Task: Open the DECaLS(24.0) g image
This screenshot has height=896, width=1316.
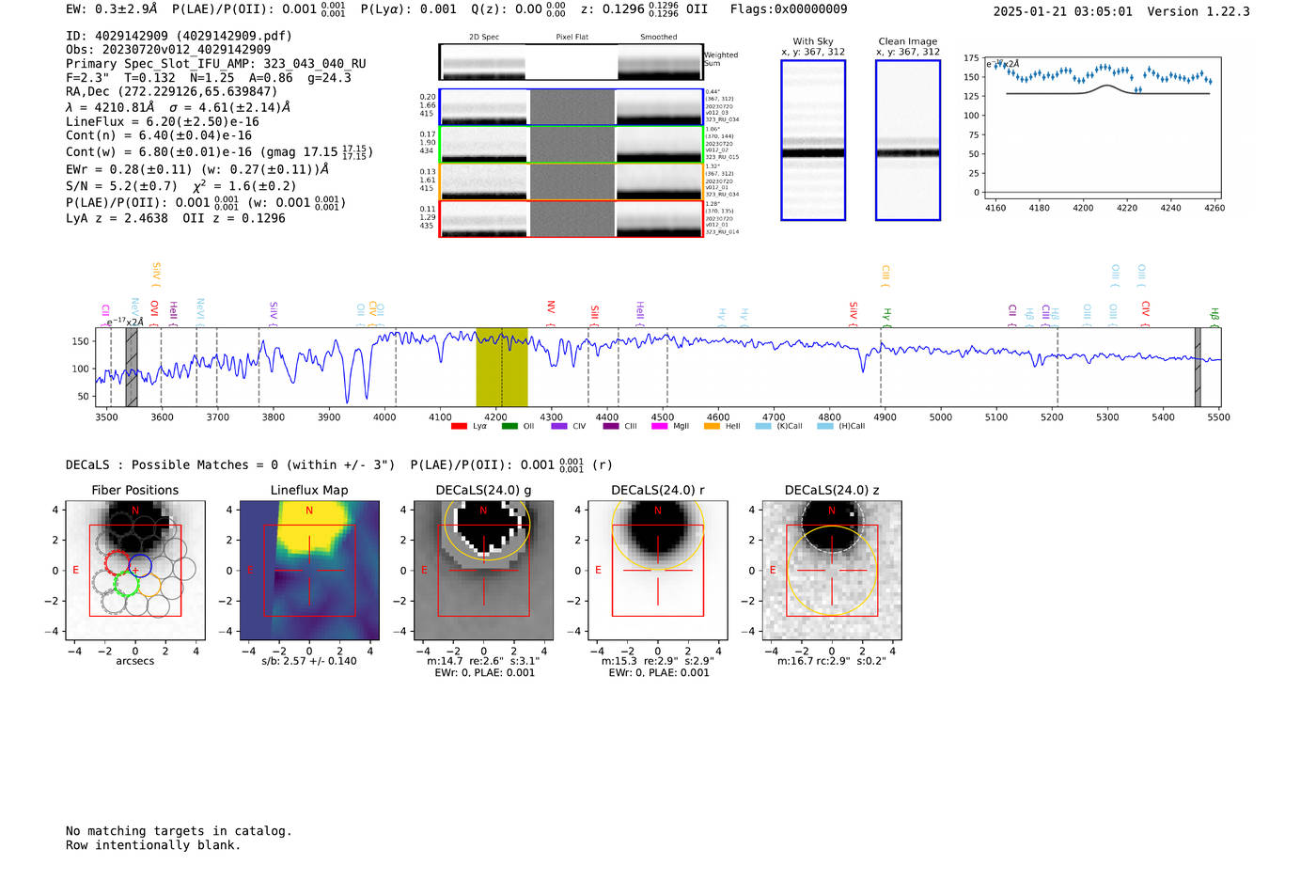Action: pyautogui.click(x=484, y=571)
